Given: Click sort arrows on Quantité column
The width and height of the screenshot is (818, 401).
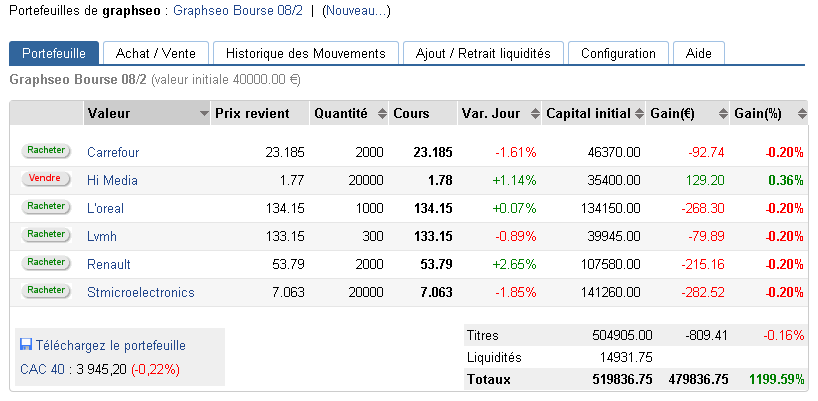Looking at the screenshot, I should [380, 114].
